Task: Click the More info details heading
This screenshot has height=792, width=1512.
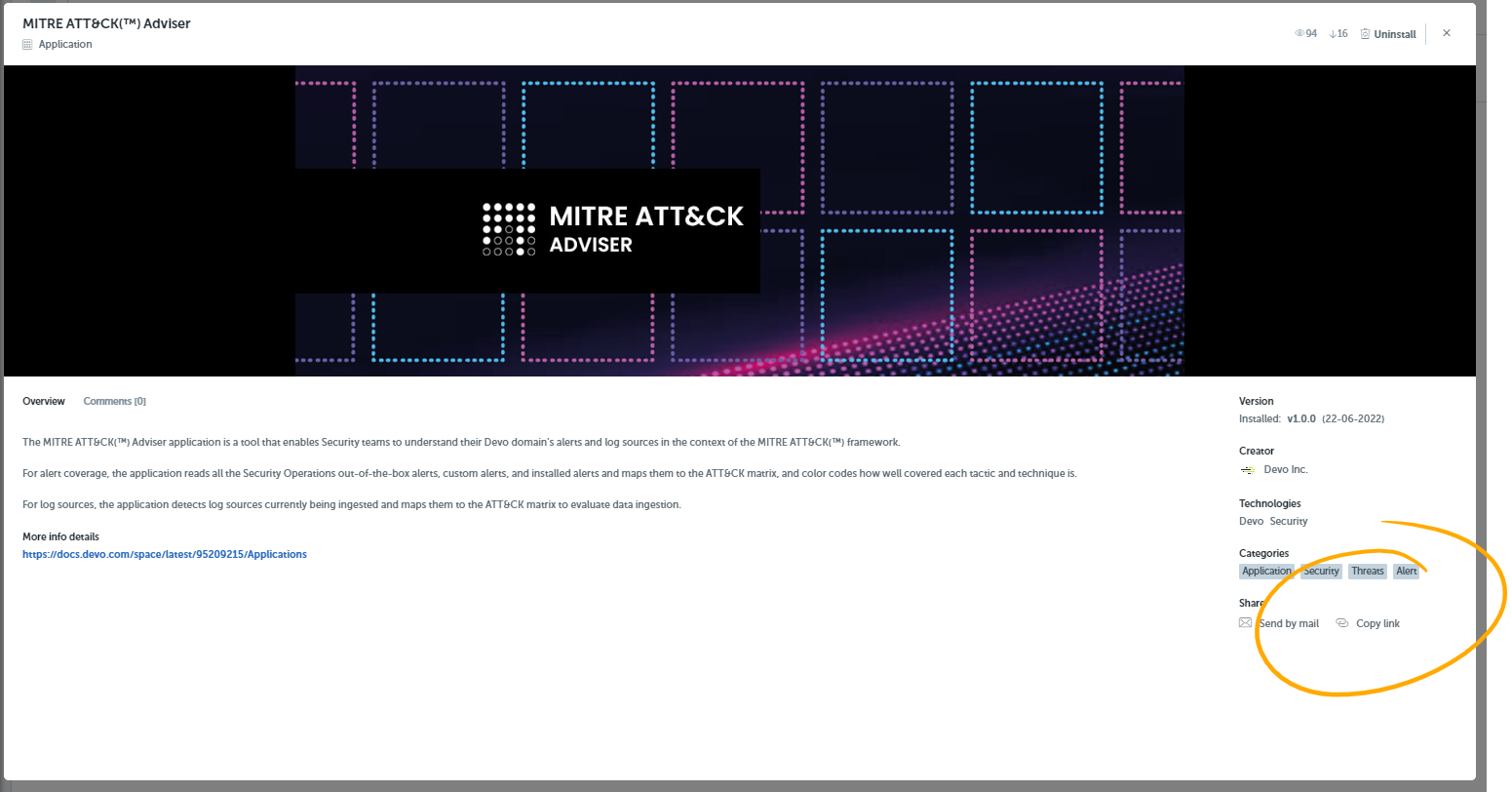Action: click(60, 536)
